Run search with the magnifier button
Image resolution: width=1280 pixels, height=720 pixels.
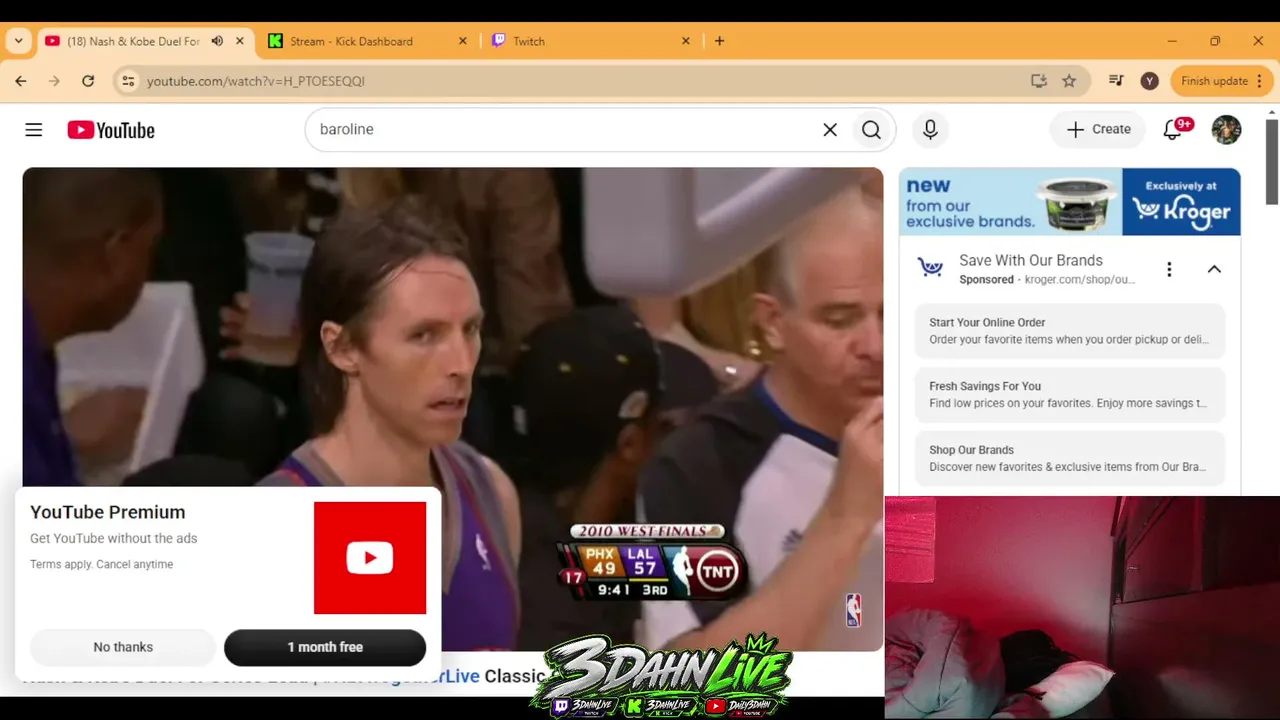click(x=871, y=130)
